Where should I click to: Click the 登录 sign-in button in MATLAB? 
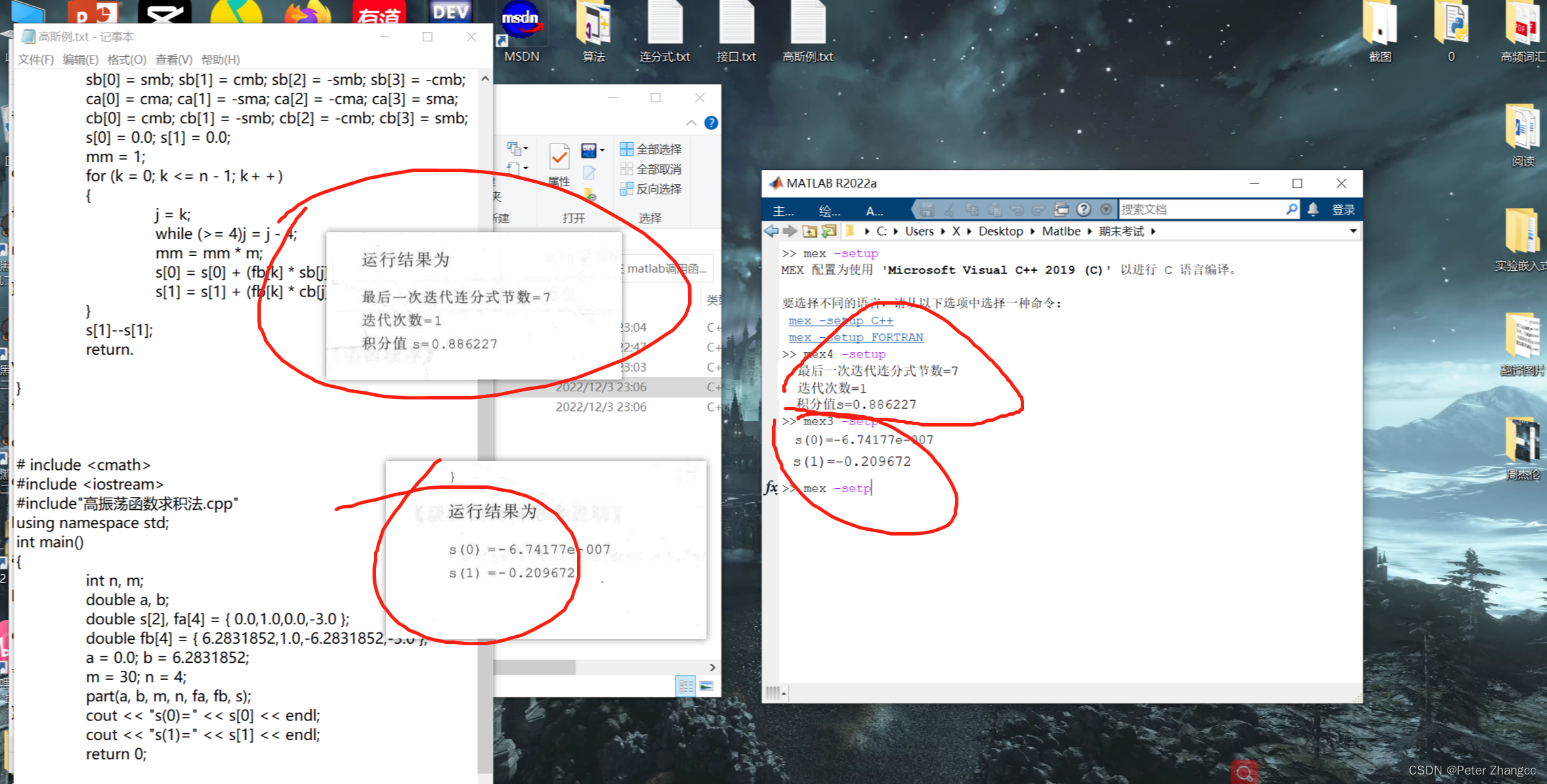coord(1344,209)
